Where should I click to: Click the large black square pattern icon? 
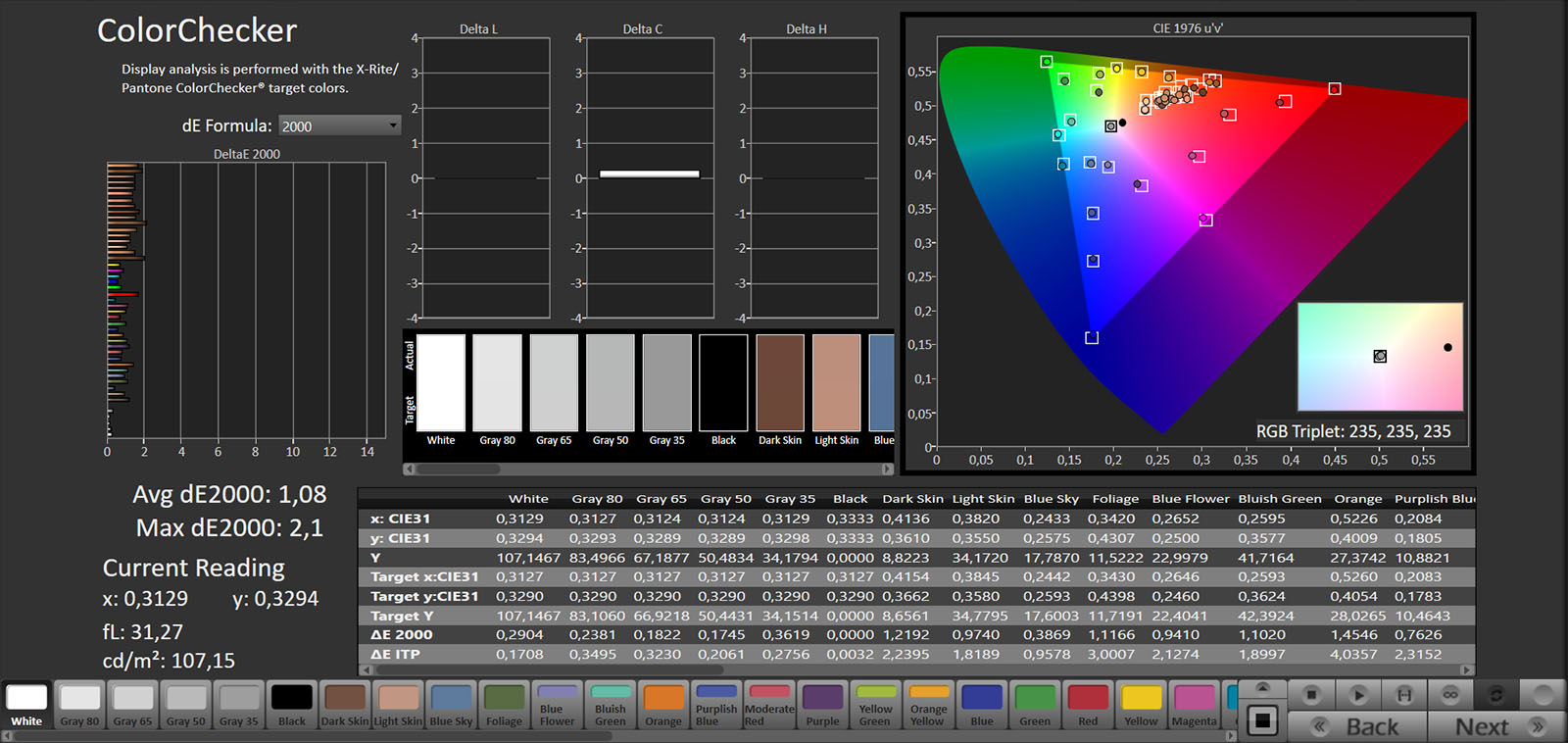coord(1262,721)
